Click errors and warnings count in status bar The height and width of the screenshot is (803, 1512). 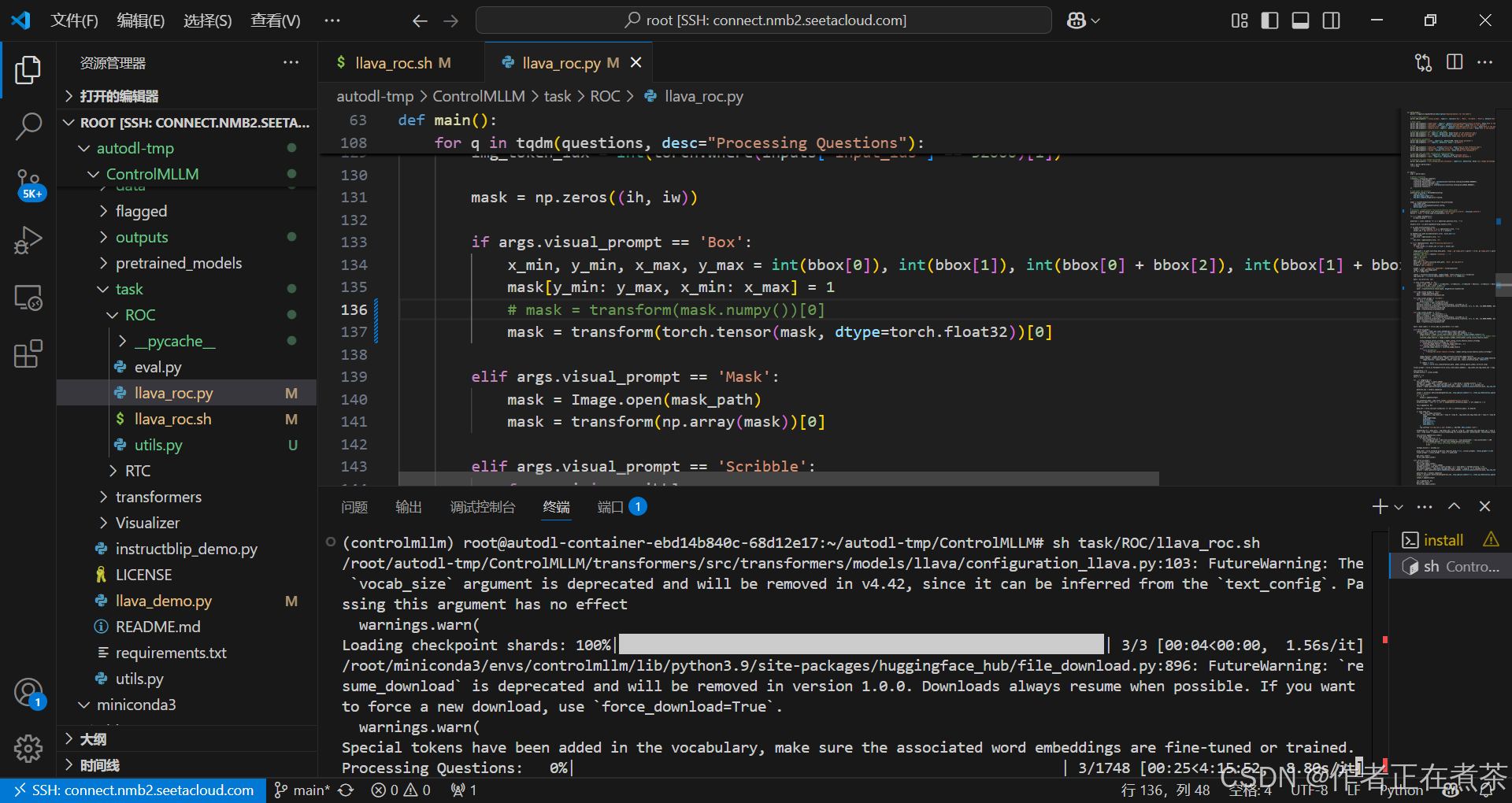401,790
